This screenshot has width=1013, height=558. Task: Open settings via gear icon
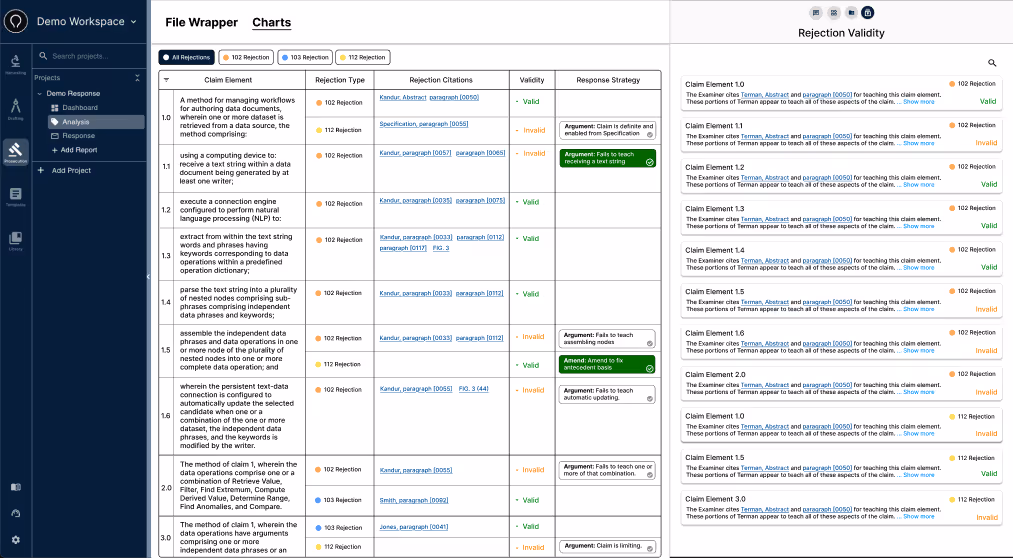pos(16,540)
